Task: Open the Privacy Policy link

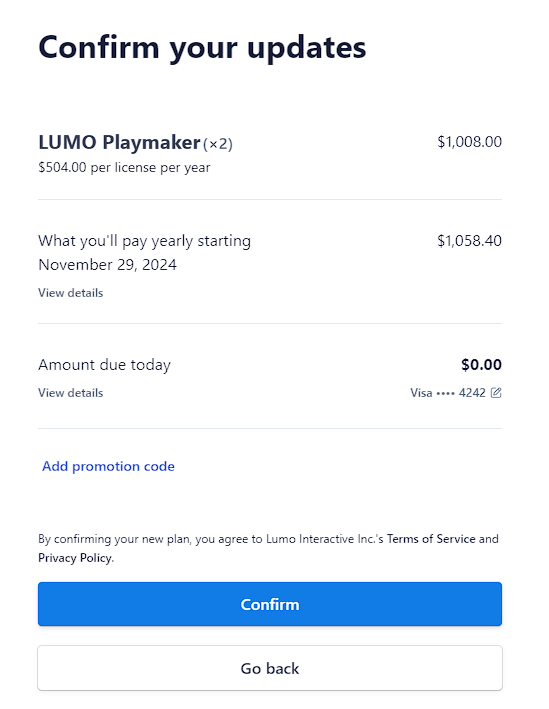Action: coord(75,558)
